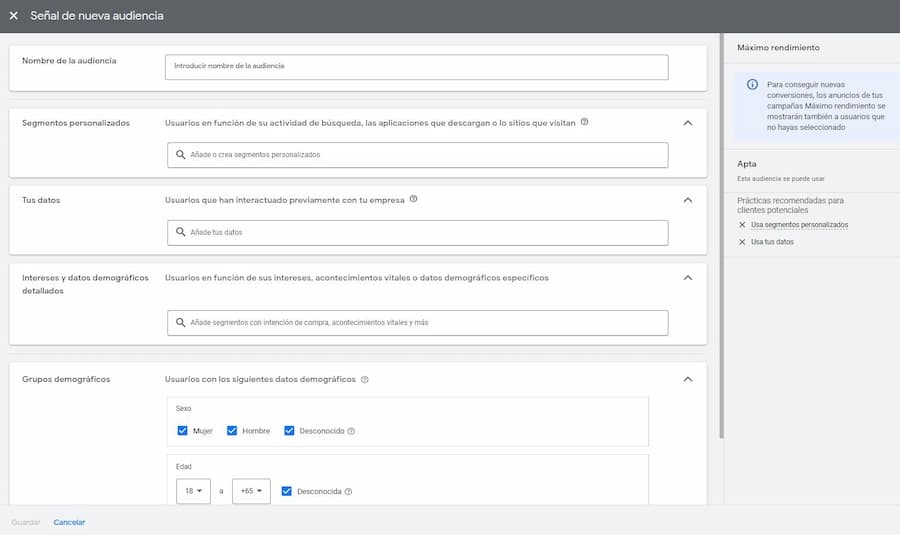The image size is (900, 535).
Task: Collapse the Segmentos personalizados section
Action: pos(687,123)
